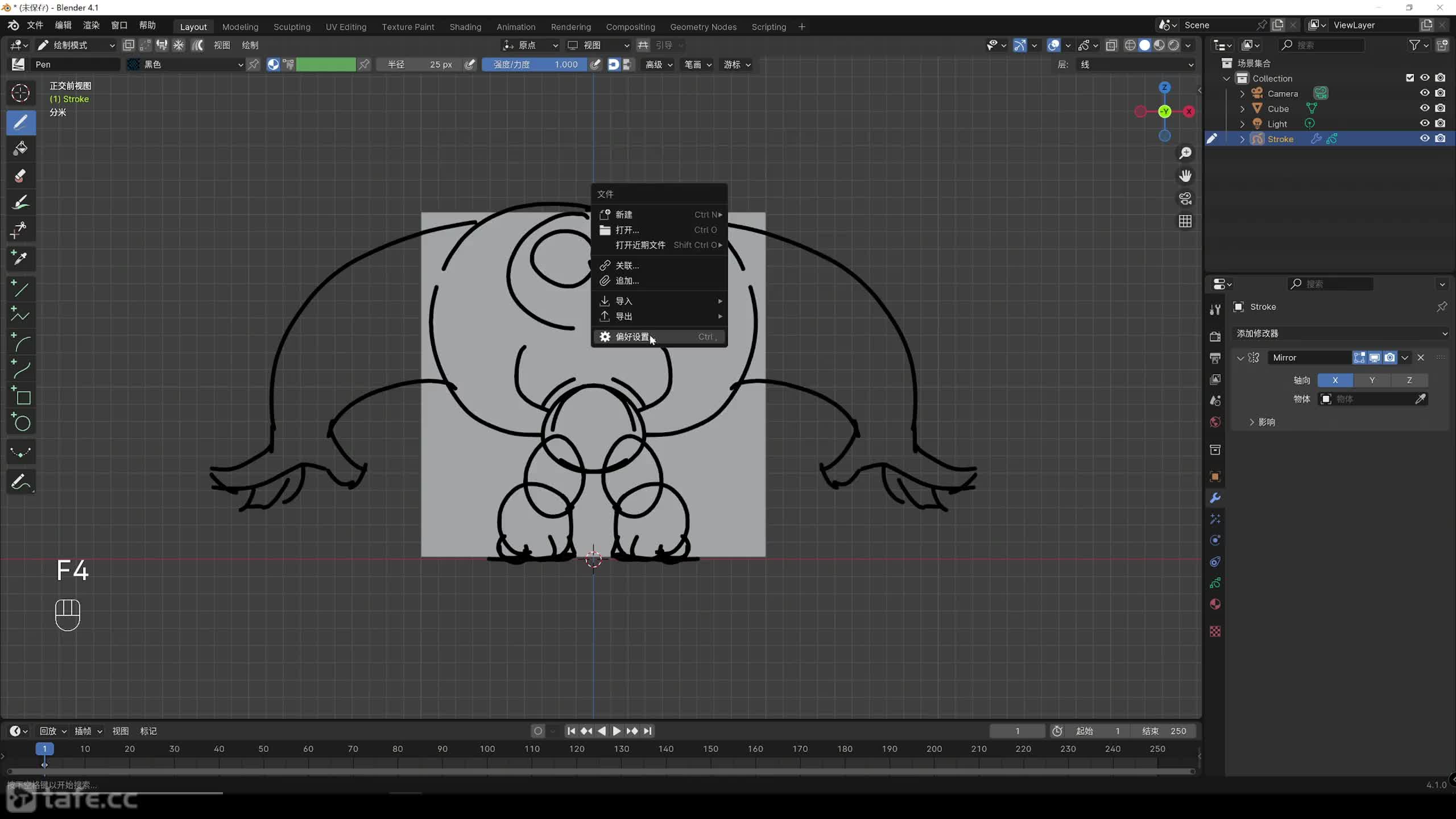This screenshot has height=819, width=1456.
Task: Toggle Mirror modifier viewport display
Action: tap(1375, 358)
